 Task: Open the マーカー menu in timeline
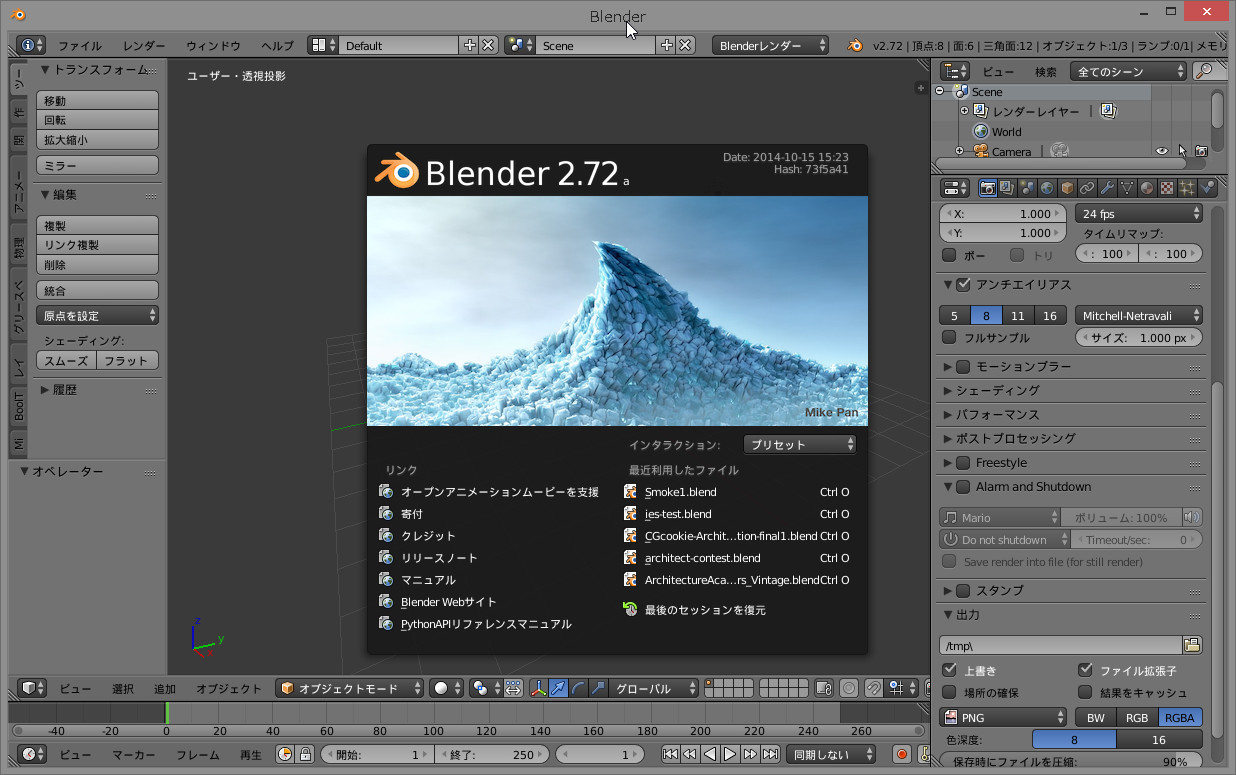click(x=134, y=755)
